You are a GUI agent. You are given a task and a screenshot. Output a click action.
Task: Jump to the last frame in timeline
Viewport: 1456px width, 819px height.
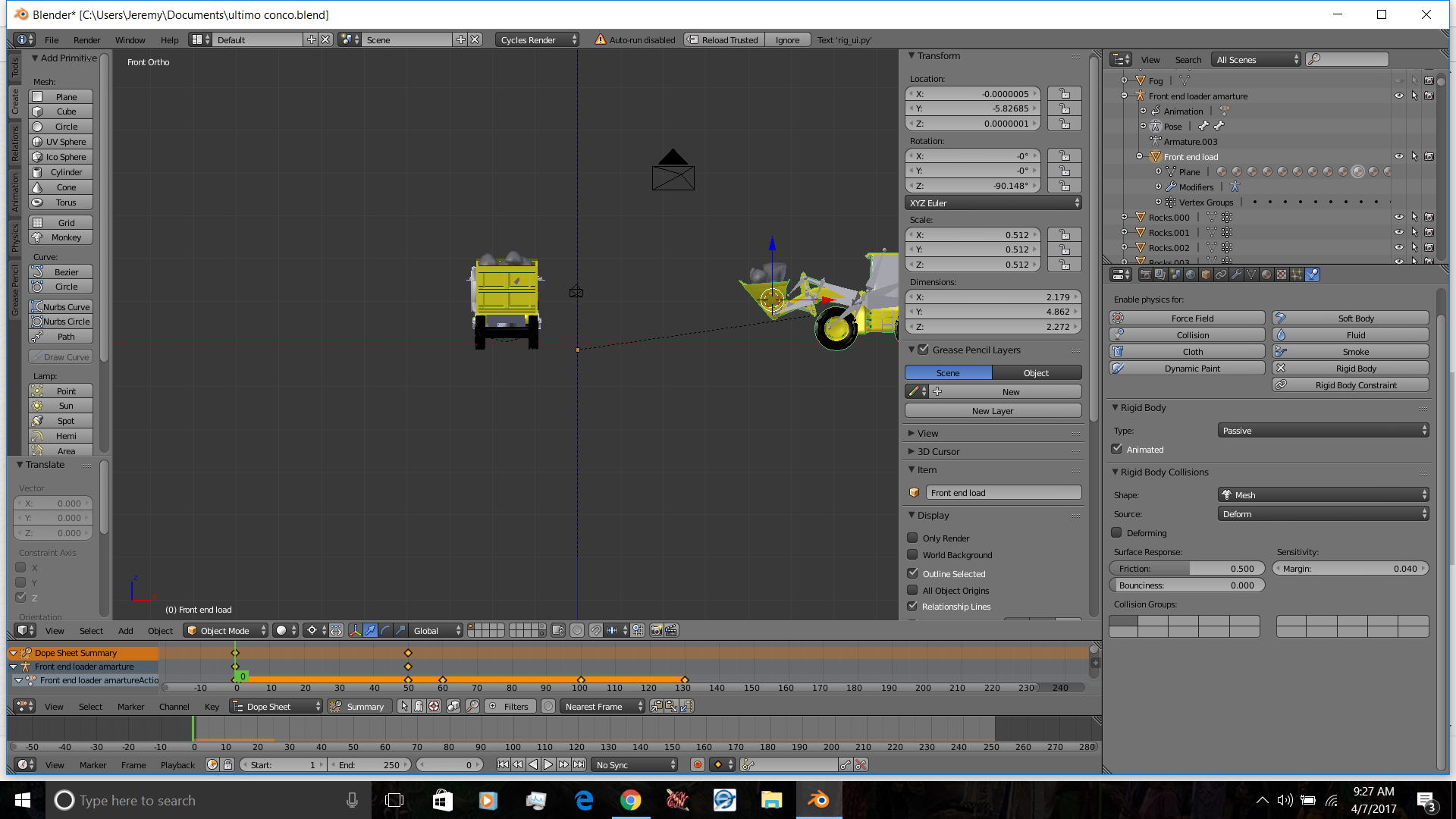coord(579,764)
